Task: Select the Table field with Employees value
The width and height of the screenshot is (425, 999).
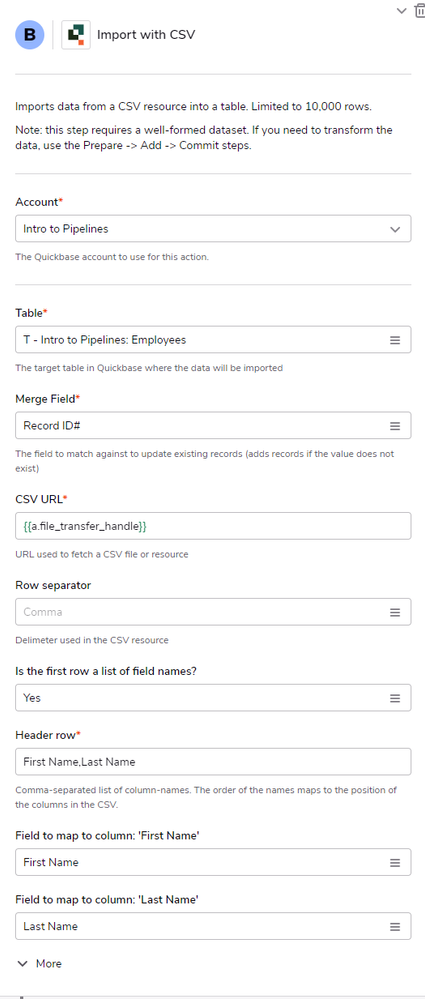Action: (213, 340)
